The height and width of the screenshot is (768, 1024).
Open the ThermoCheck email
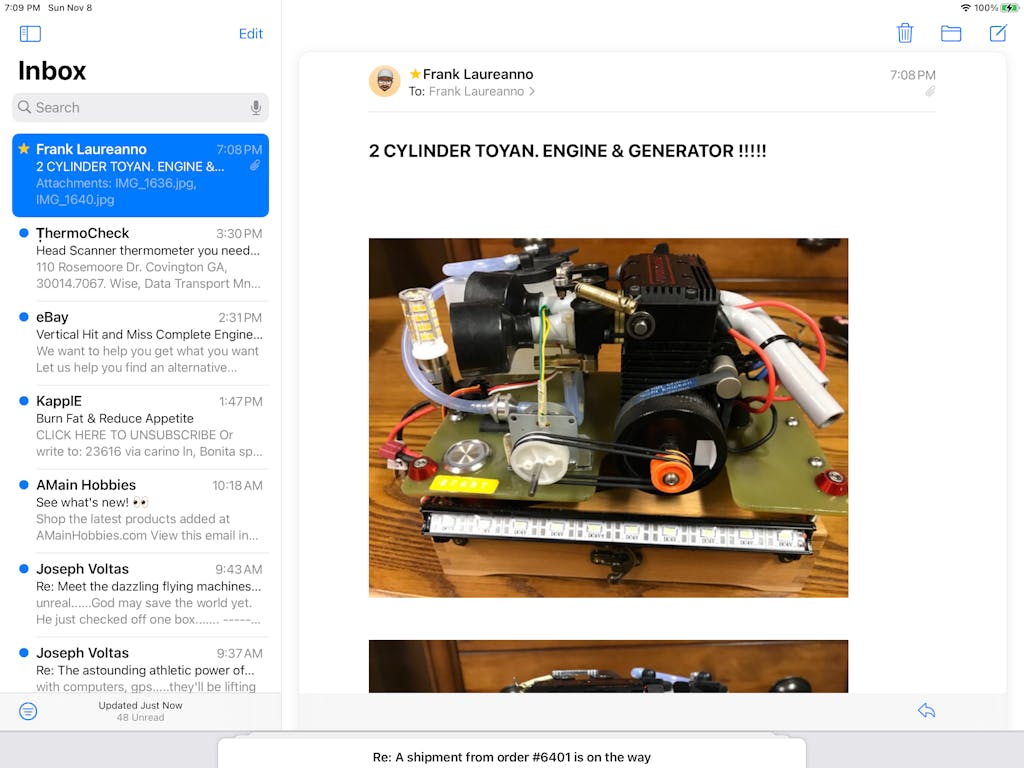click(x=140, y=258)
